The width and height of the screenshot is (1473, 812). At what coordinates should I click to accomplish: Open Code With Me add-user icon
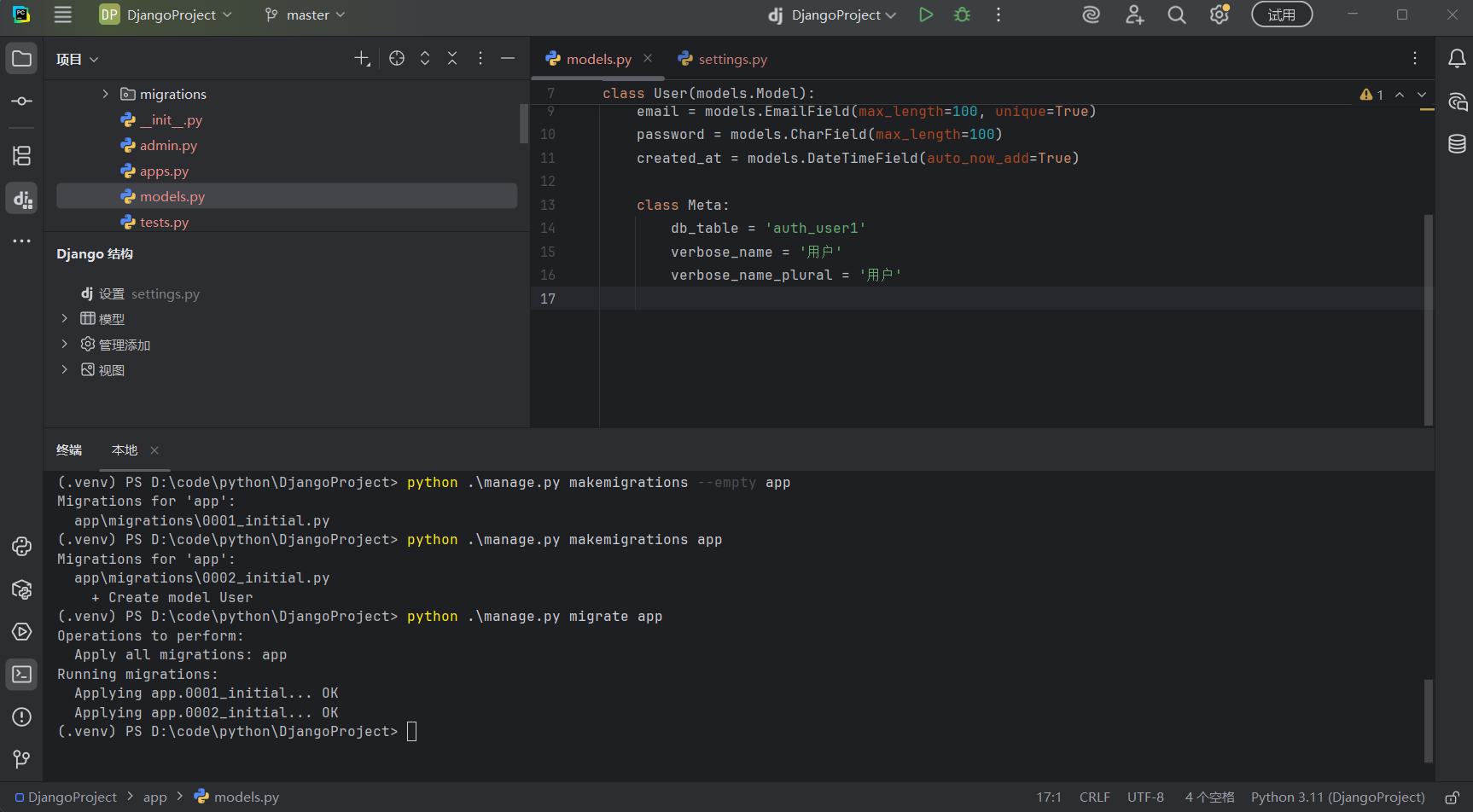[1134, 14]
